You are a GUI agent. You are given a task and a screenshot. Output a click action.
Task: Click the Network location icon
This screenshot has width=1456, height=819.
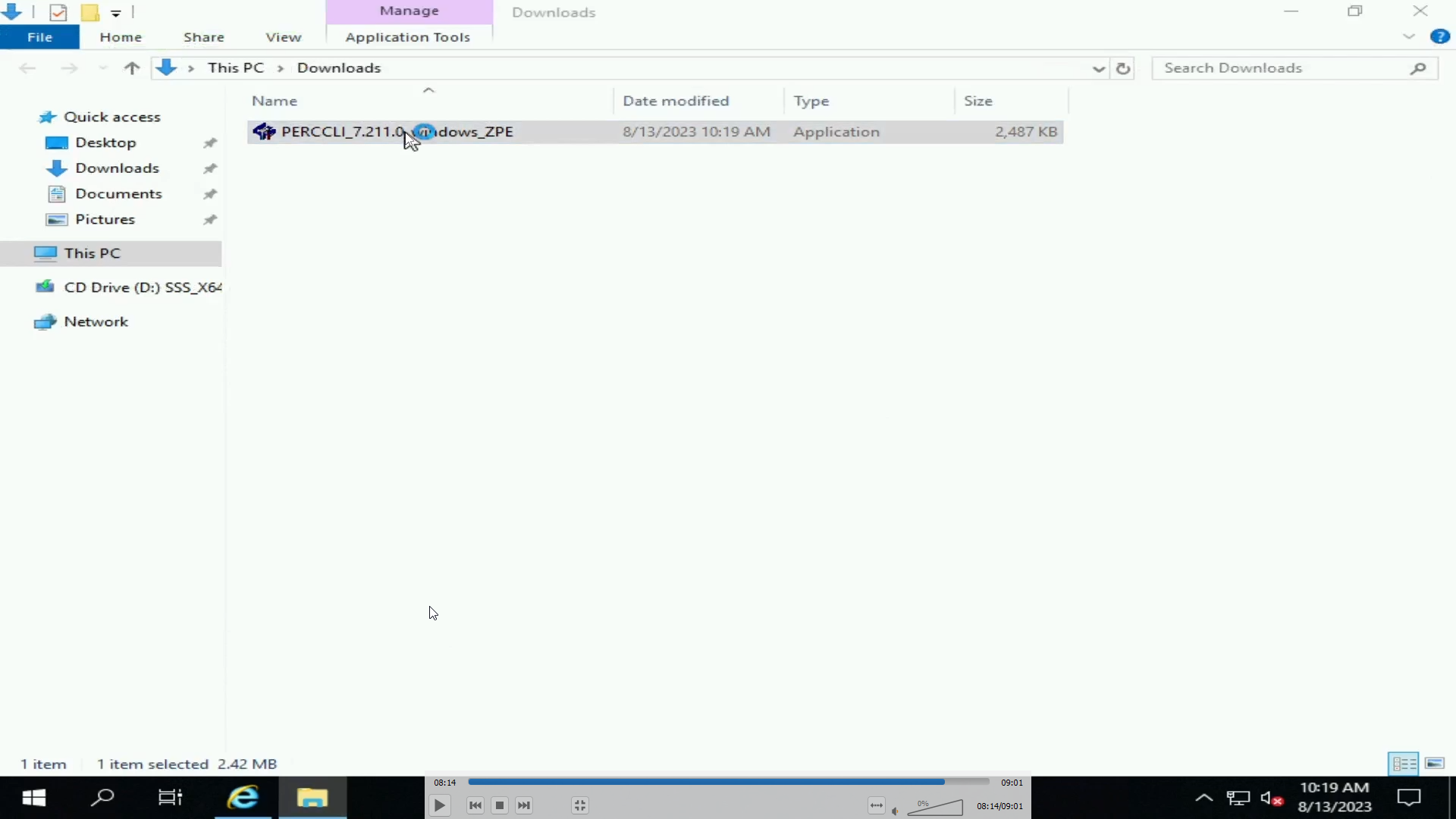45,321
